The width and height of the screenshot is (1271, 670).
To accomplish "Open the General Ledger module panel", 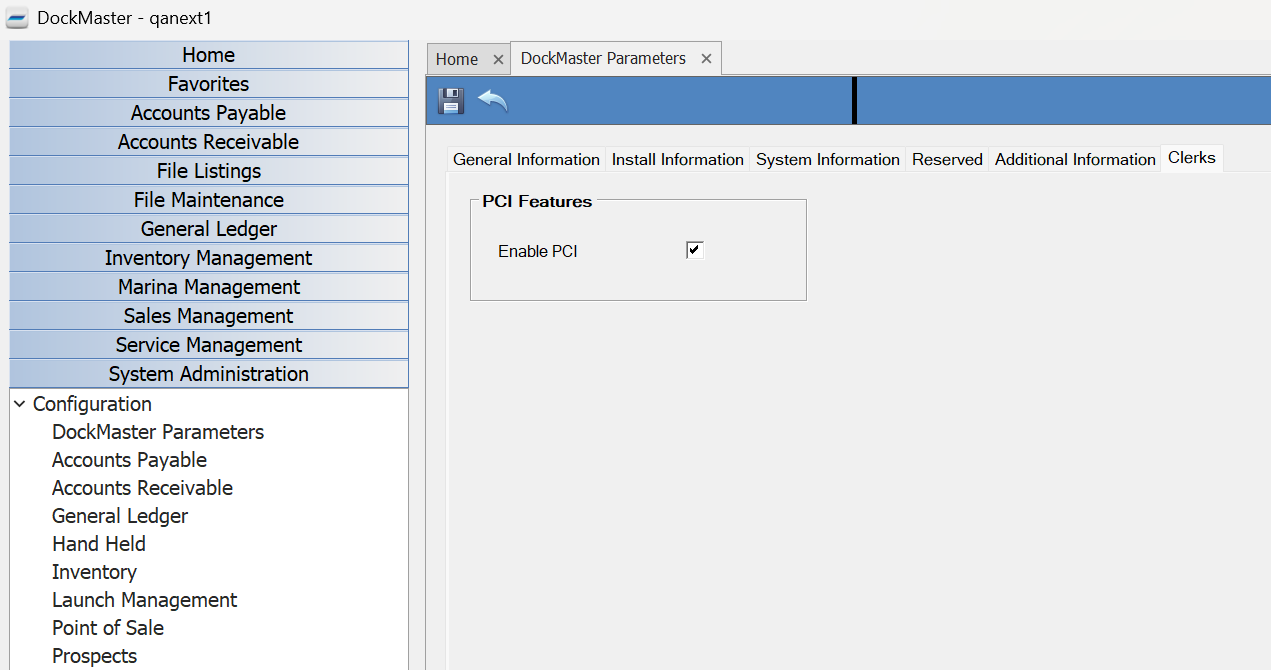I will [x=209, y=229].
